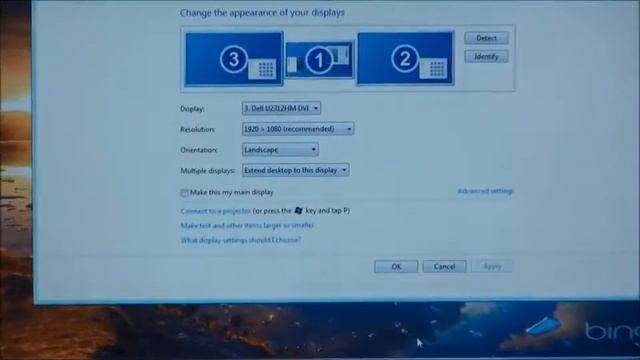This screenshot has width=640, height=360.
Task: Click the Detect button
Action: (486, 38)
